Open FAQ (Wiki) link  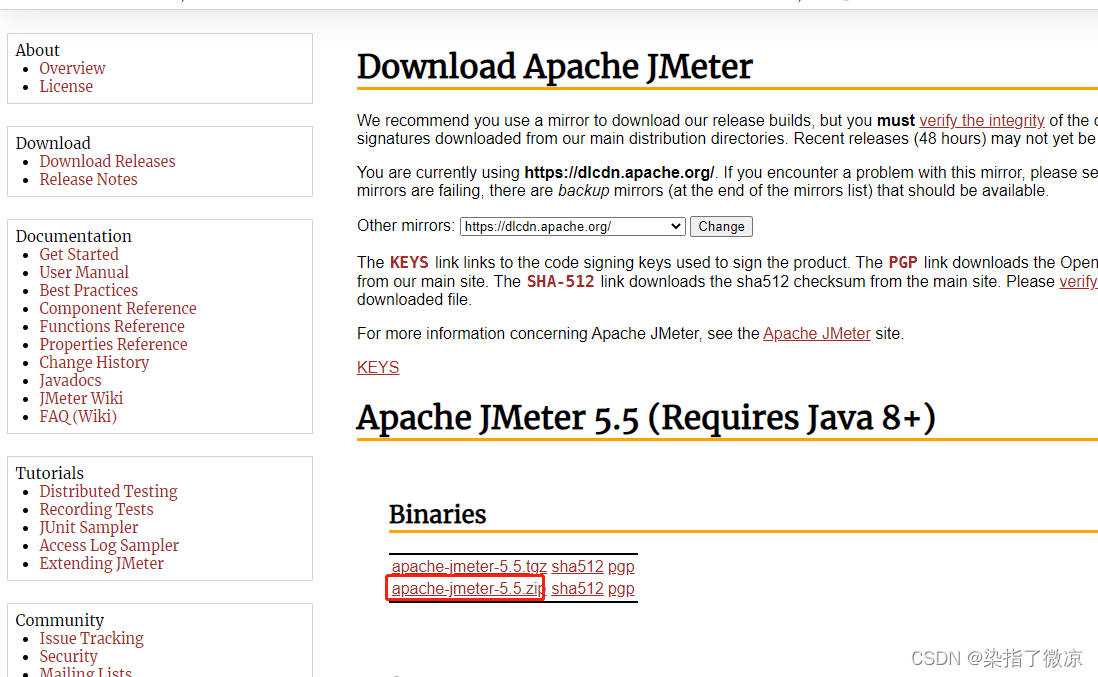(78, 417)
